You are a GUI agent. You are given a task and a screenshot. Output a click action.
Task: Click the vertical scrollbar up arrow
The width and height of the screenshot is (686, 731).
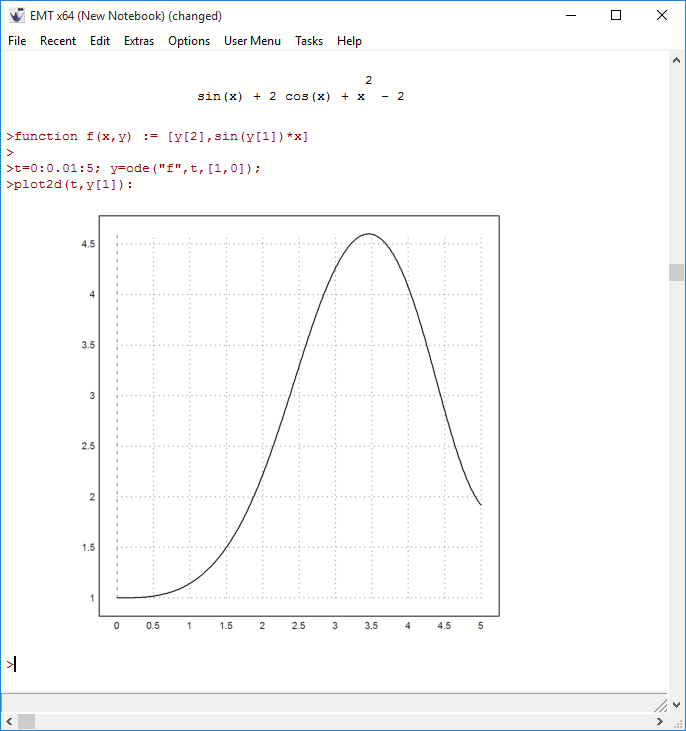point(676,60)
